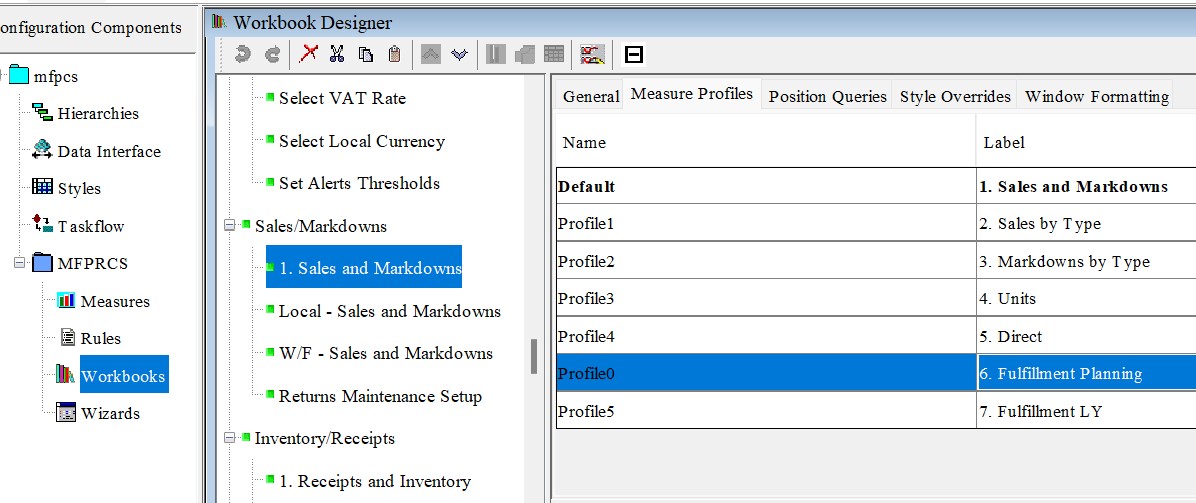Image resolution: width=1196 pixels, height=503 pixels.
Task: Click the Styles grid icon
Action: [x=42, y=188]
